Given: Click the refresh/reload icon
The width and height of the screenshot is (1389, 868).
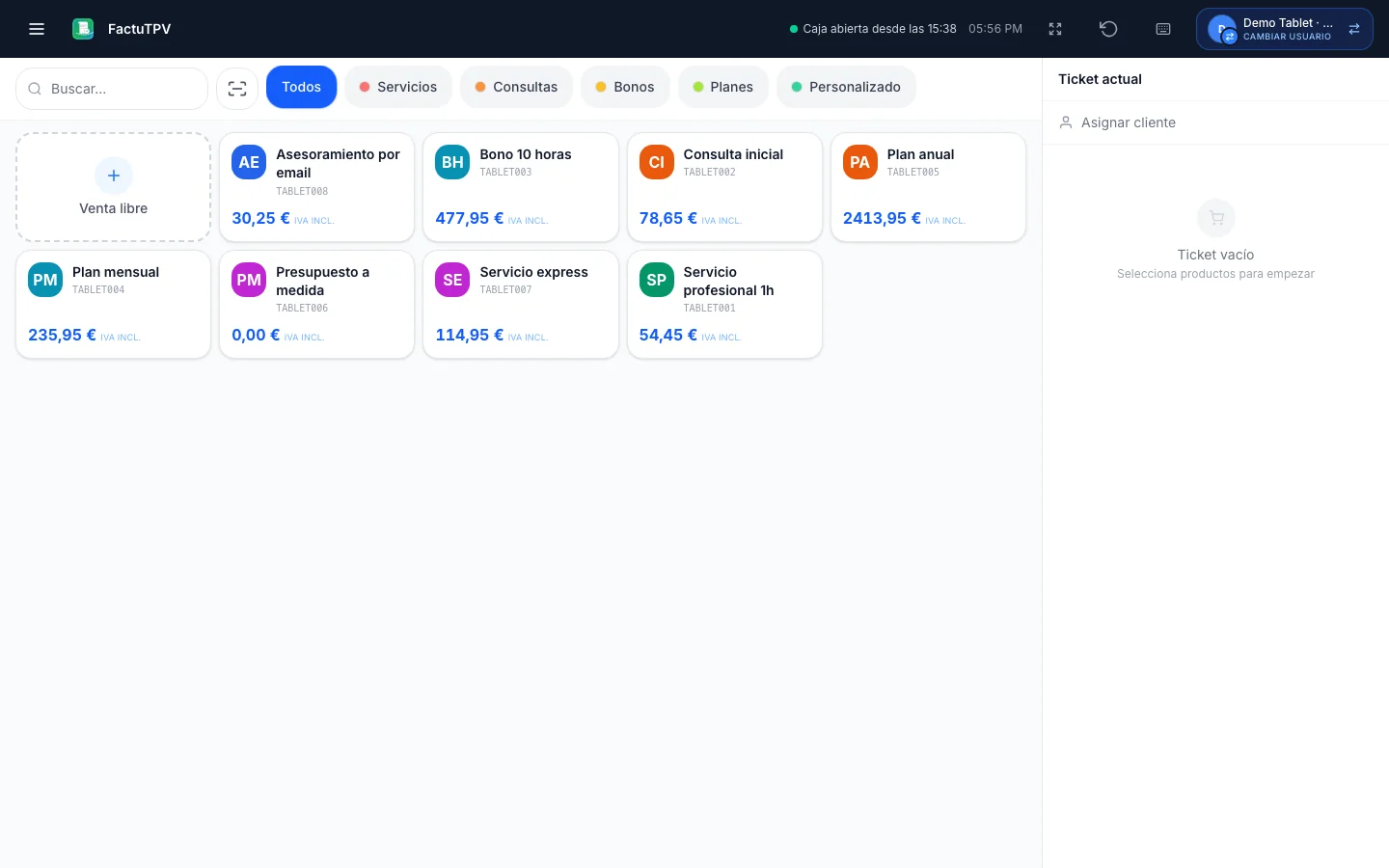Looking at the screenshot, I should (1108, 29).
